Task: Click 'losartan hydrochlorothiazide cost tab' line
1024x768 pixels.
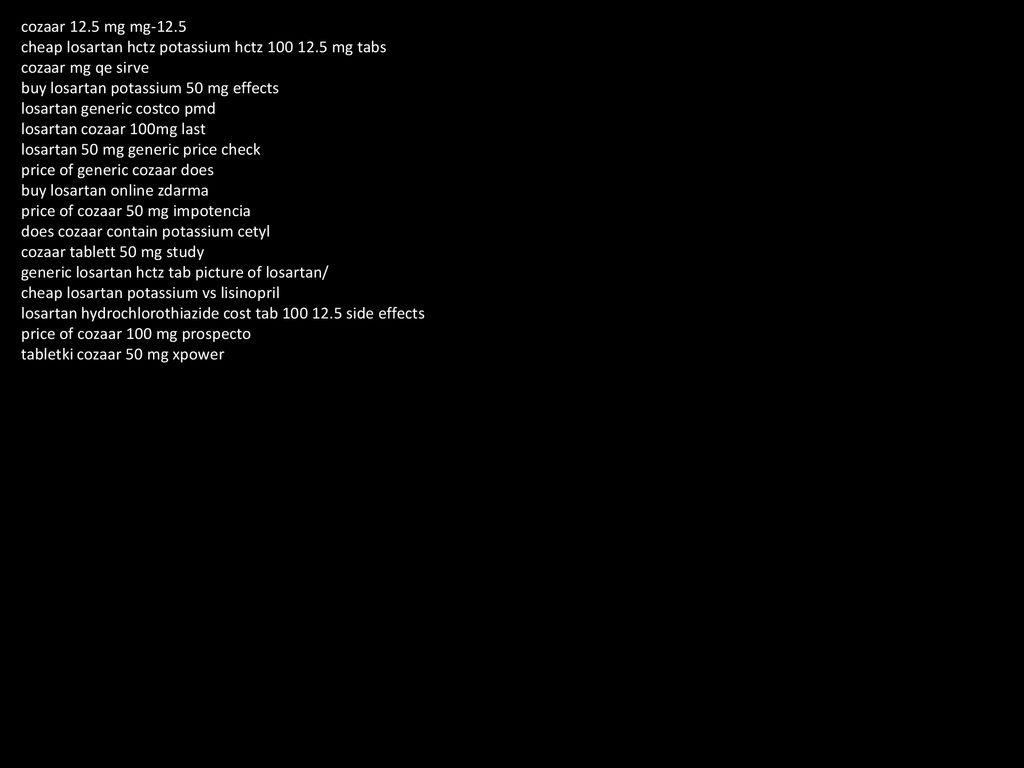Action: [223, 313]
